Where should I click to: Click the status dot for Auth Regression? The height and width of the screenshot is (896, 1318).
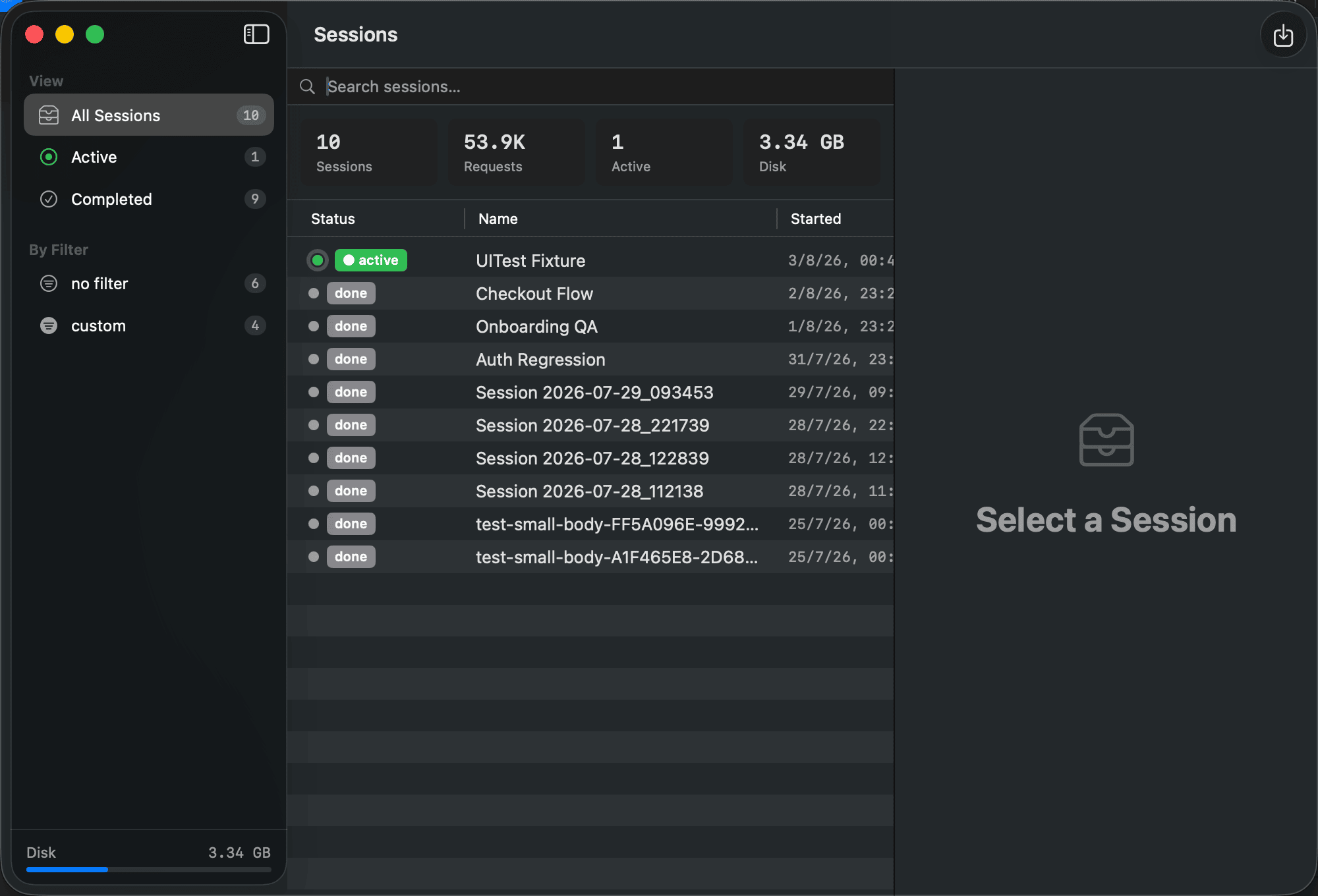click(314, 359)
